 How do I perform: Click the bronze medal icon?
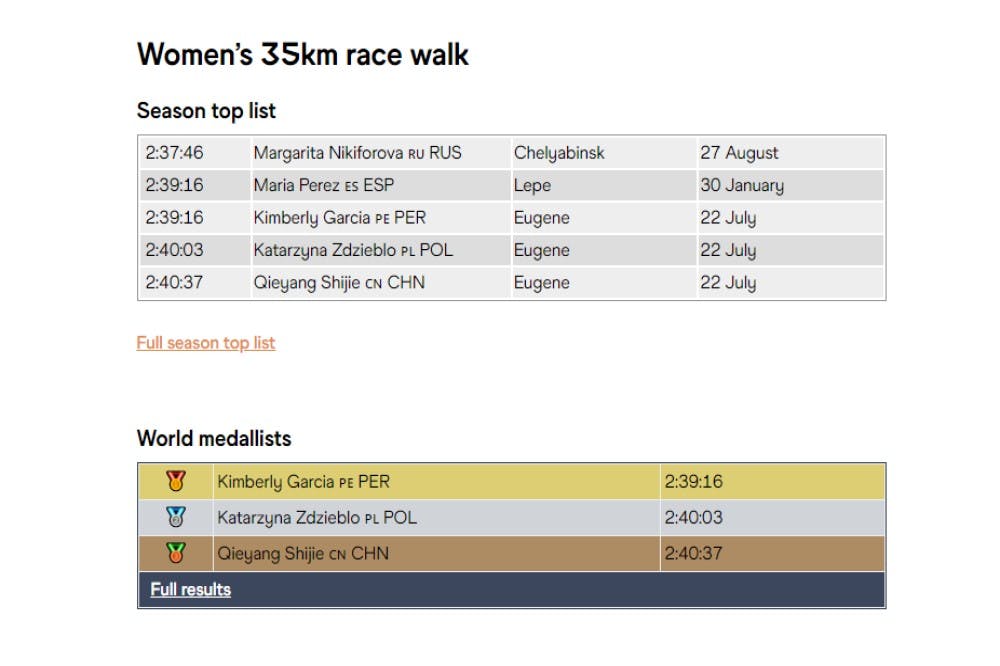[176, 553]
